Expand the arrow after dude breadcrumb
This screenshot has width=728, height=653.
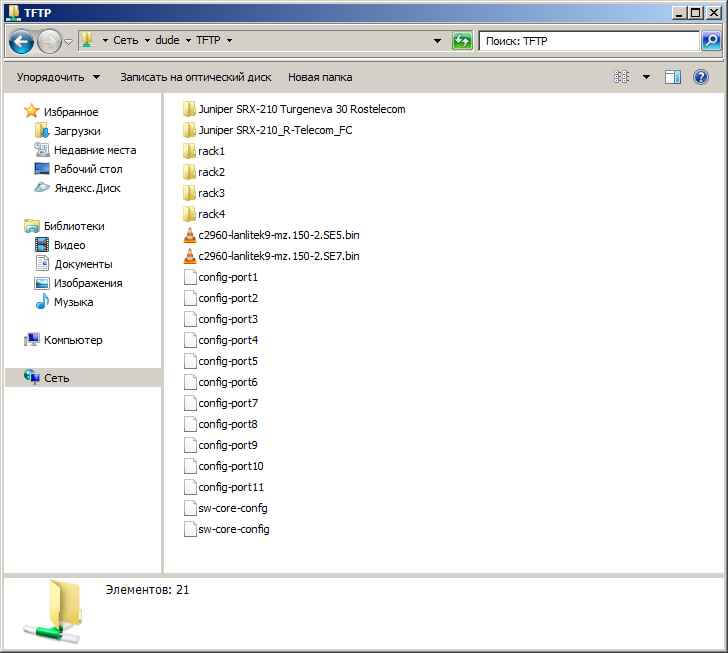pyautogui.click(x=188, y=41)
